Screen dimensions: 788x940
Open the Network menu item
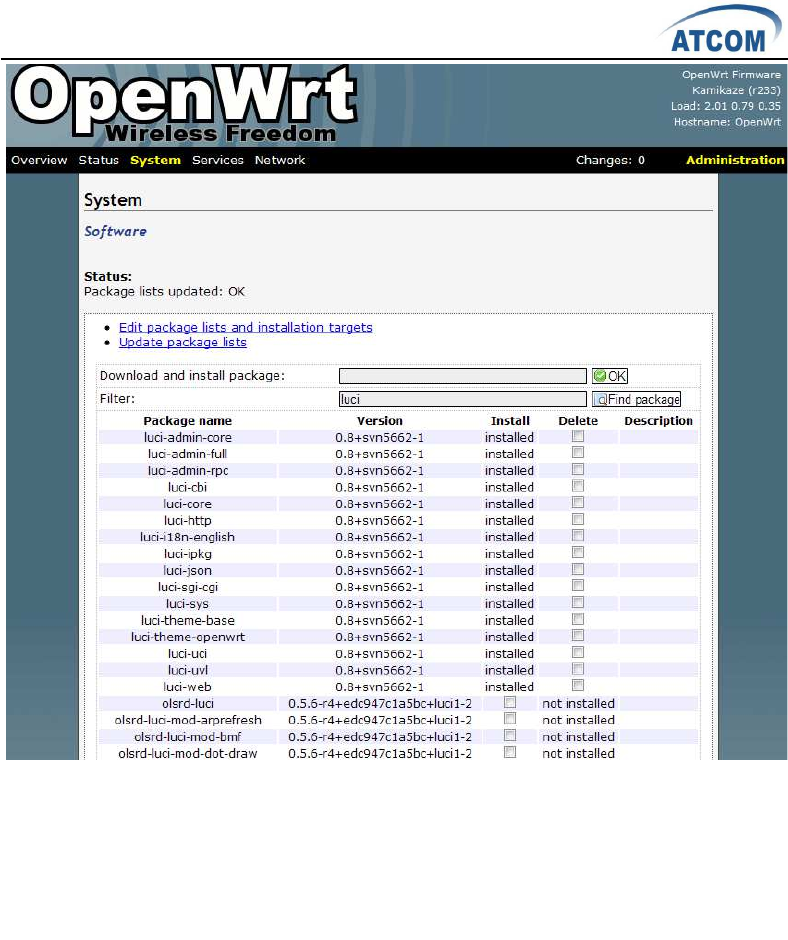coord(280,160)
